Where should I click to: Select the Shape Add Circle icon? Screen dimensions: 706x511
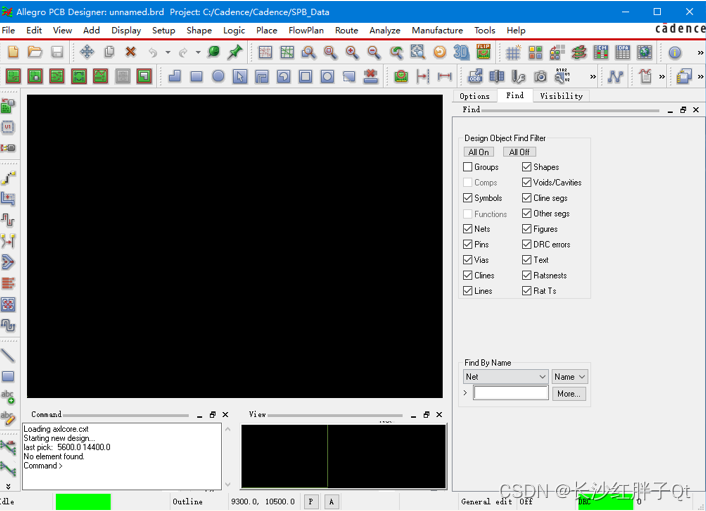coord(218,76)
